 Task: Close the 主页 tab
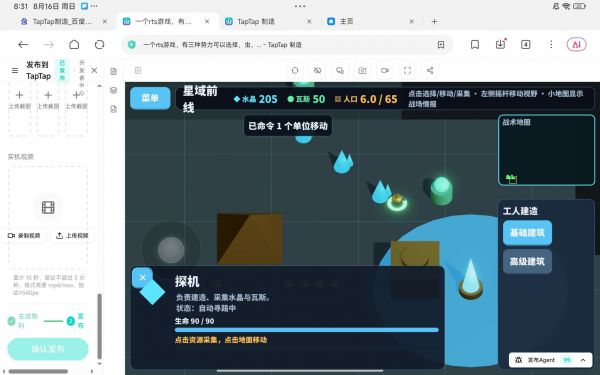click(412, 21)
